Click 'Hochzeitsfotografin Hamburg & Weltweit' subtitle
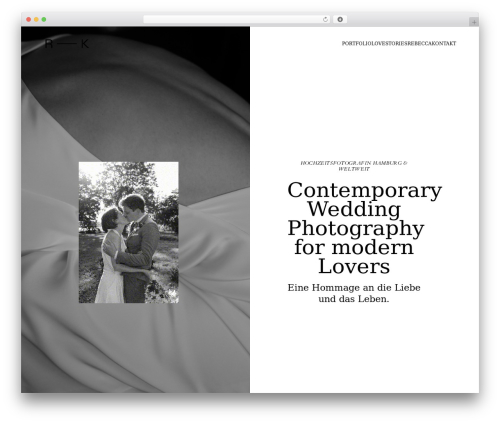The width and height of the screenshot is (500, 423). click(x=354, y=166)
